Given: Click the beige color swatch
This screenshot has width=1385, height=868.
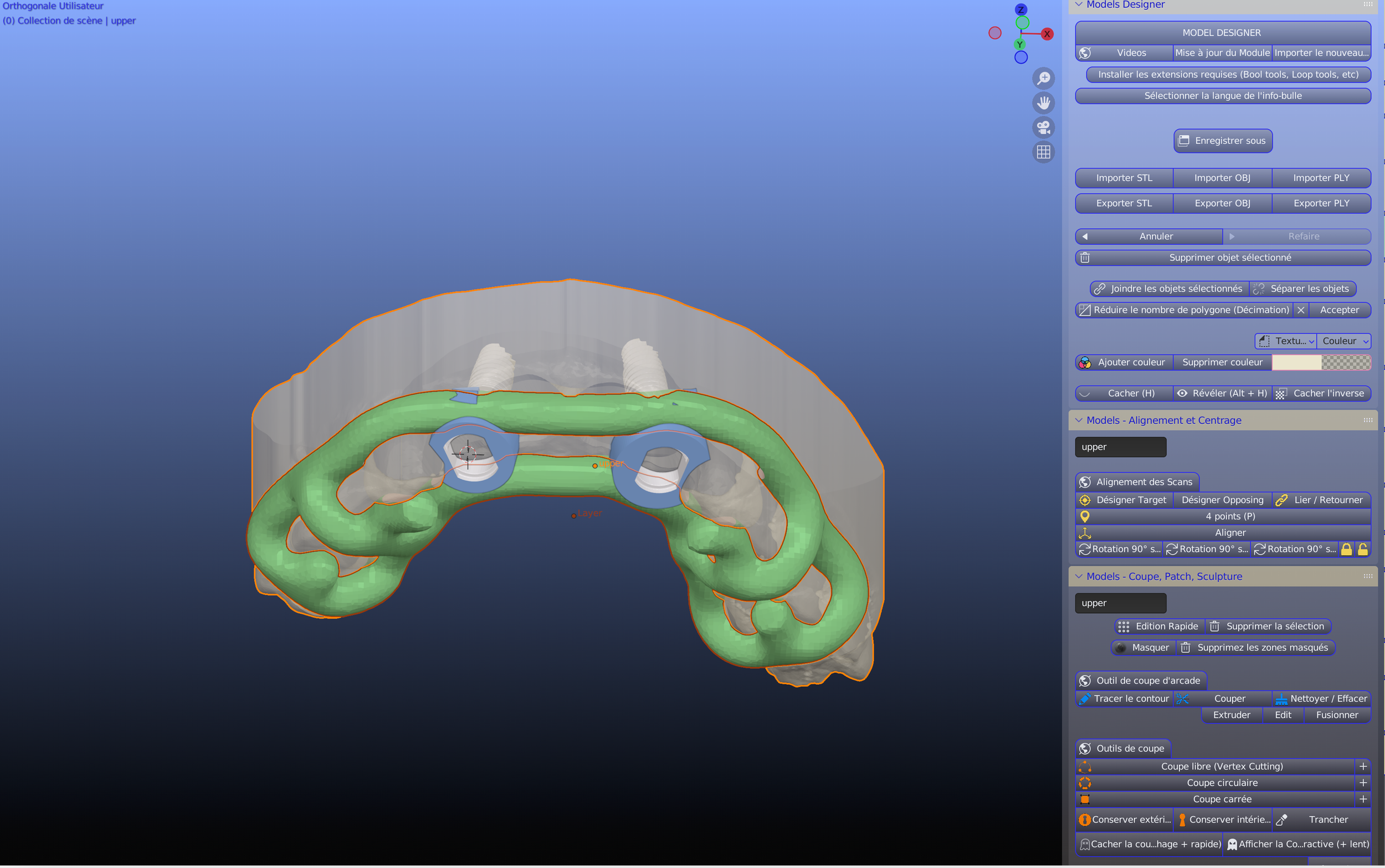Looking at the screenshot, I should point(1296,362).
